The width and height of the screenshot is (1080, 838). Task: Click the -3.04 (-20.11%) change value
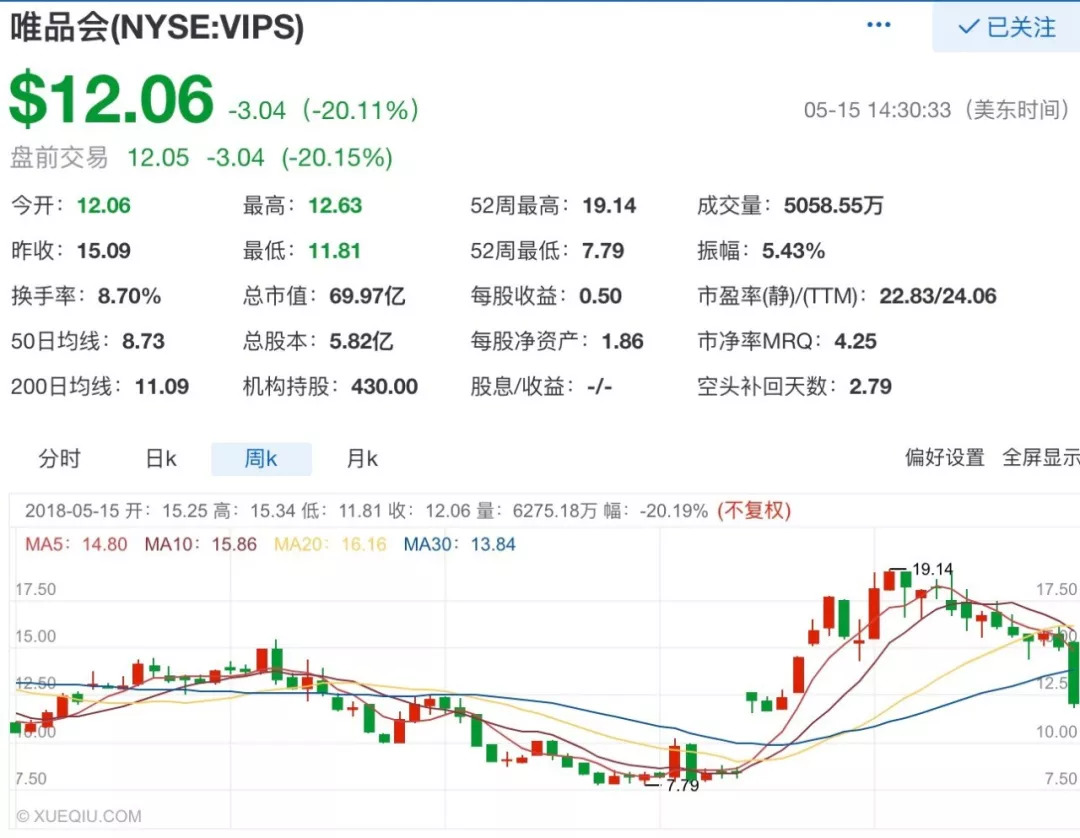coord(324,110)
